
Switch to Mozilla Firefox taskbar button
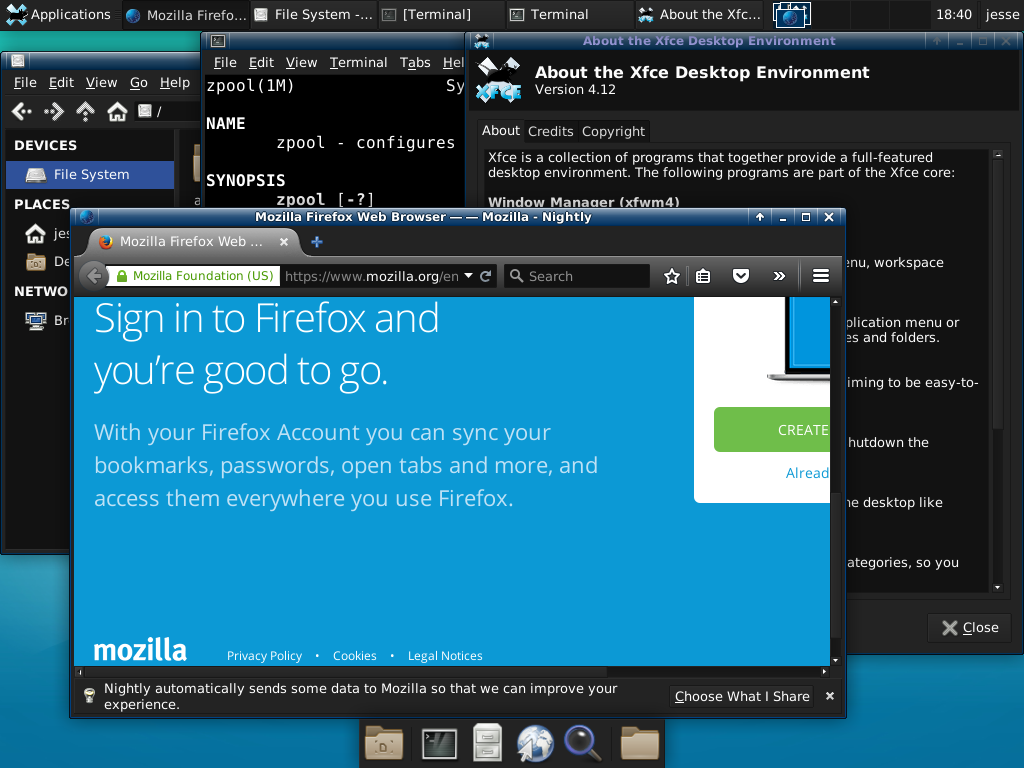click(x=187, y=14)
